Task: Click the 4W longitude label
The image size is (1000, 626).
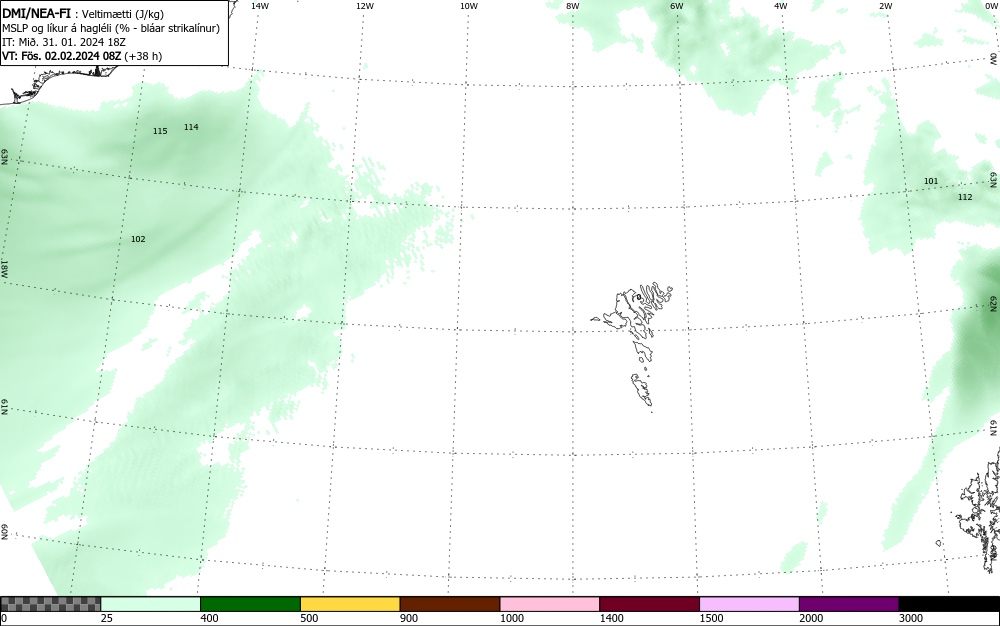Action: click(x=781, y=6)
